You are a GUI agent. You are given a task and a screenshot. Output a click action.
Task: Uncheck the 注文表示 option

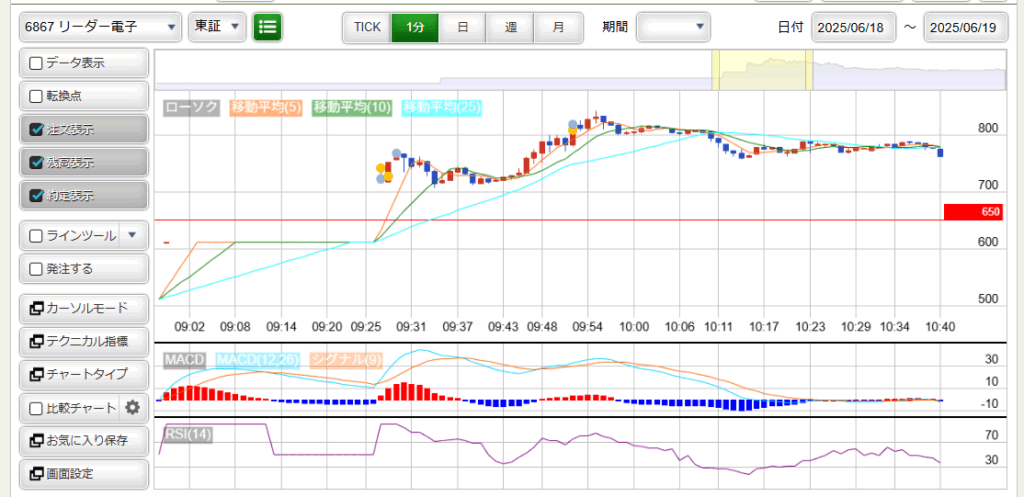pyautogui.click(x=37, y=129)
